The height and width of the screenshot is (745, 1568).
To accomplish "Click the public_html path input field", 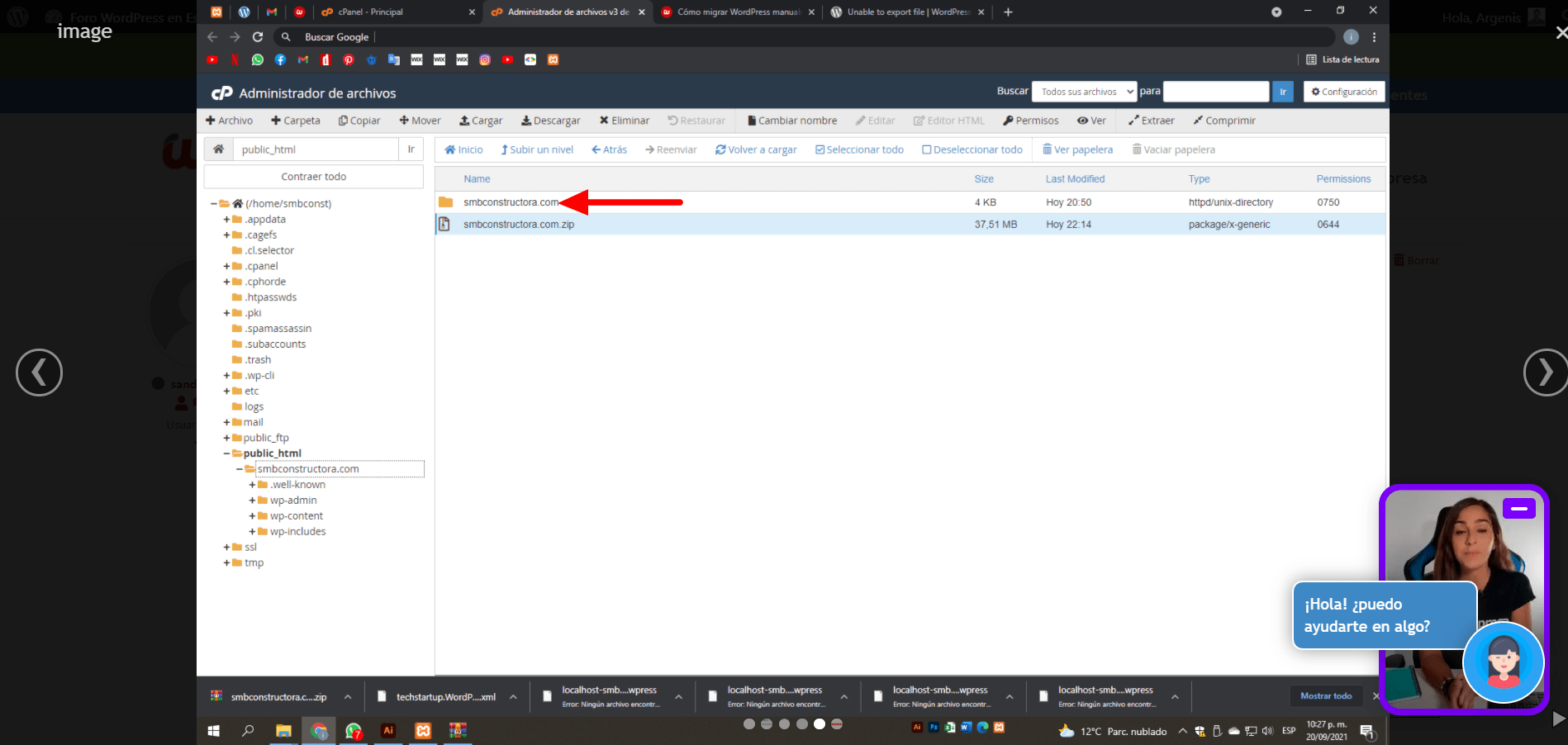I will click(316, 149).
